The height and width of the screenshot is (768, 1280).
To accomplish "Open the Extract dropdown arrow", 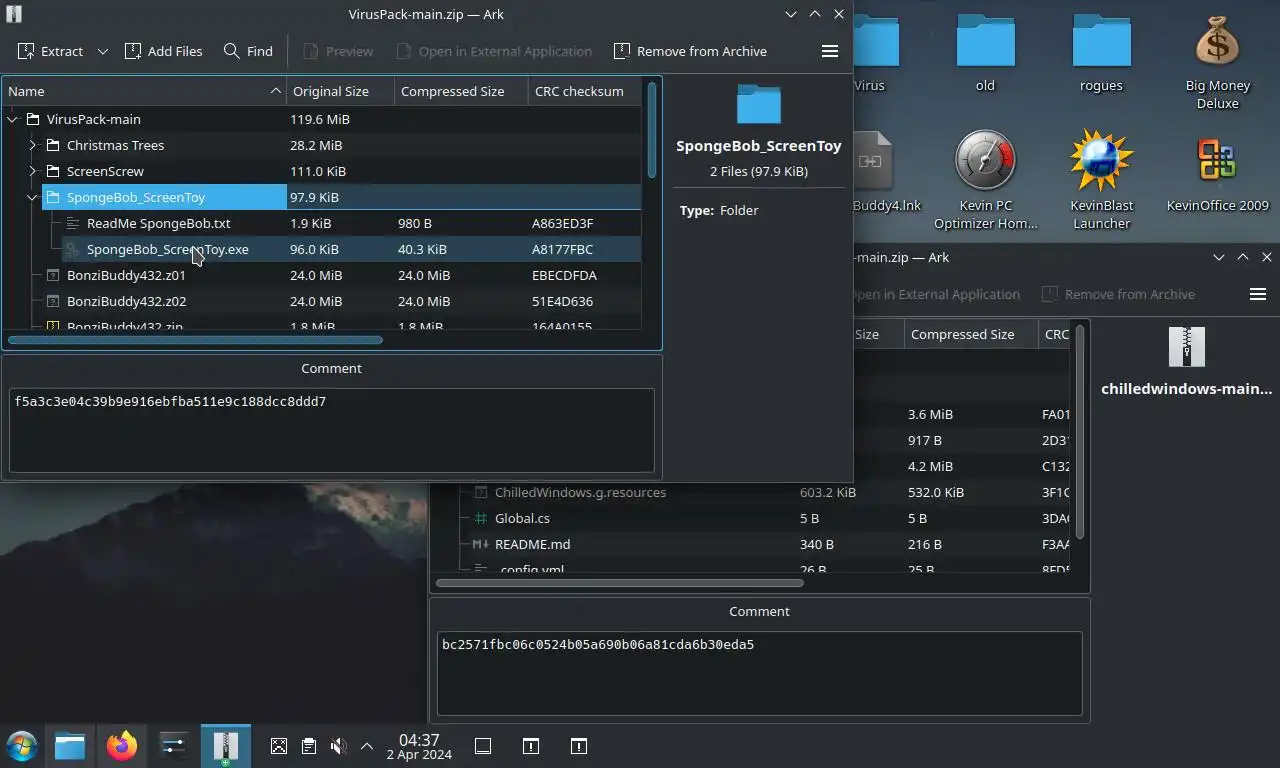I will (x=102, y=51).
